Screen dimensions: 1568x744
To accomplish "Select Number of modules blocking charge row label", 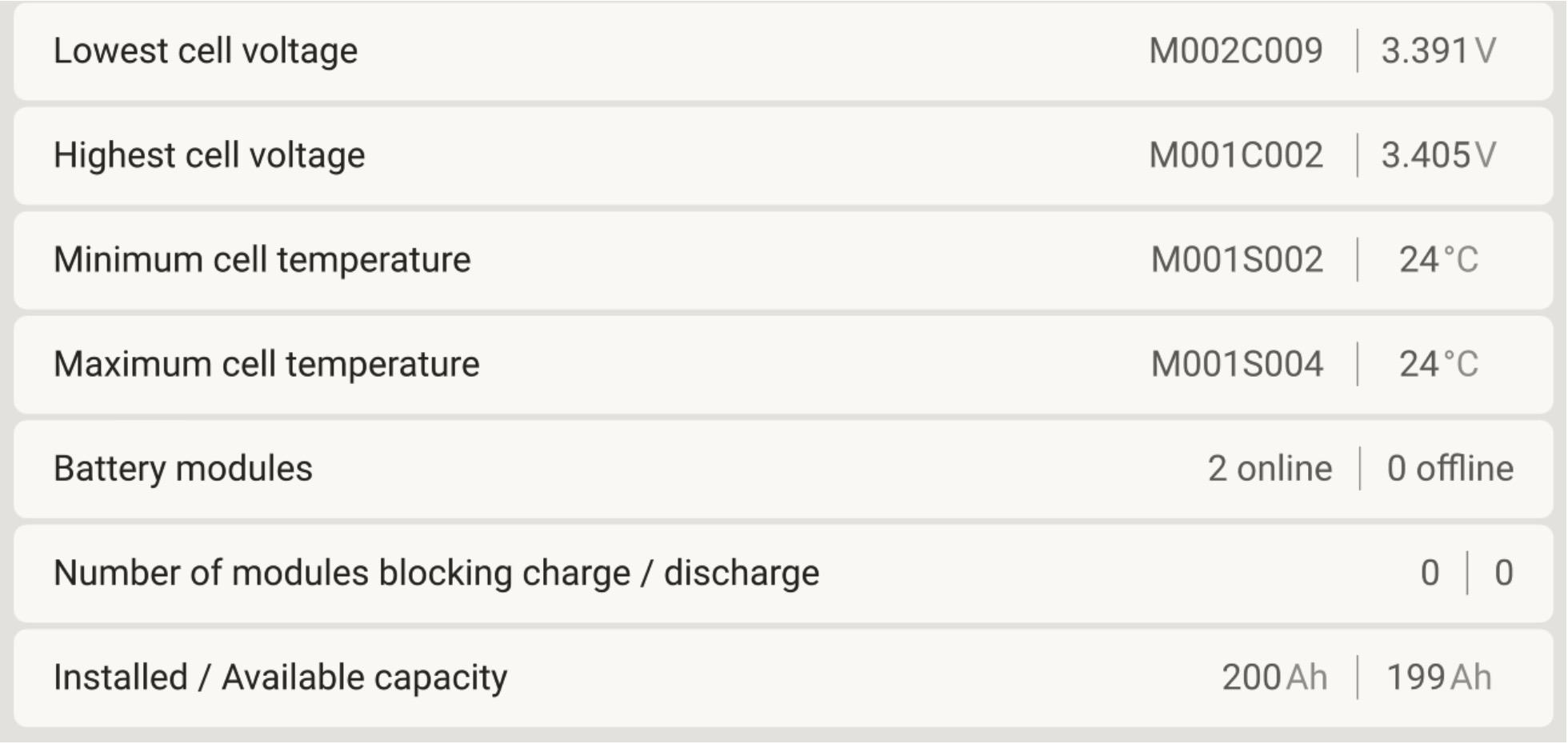I will (x=436, y=574).
